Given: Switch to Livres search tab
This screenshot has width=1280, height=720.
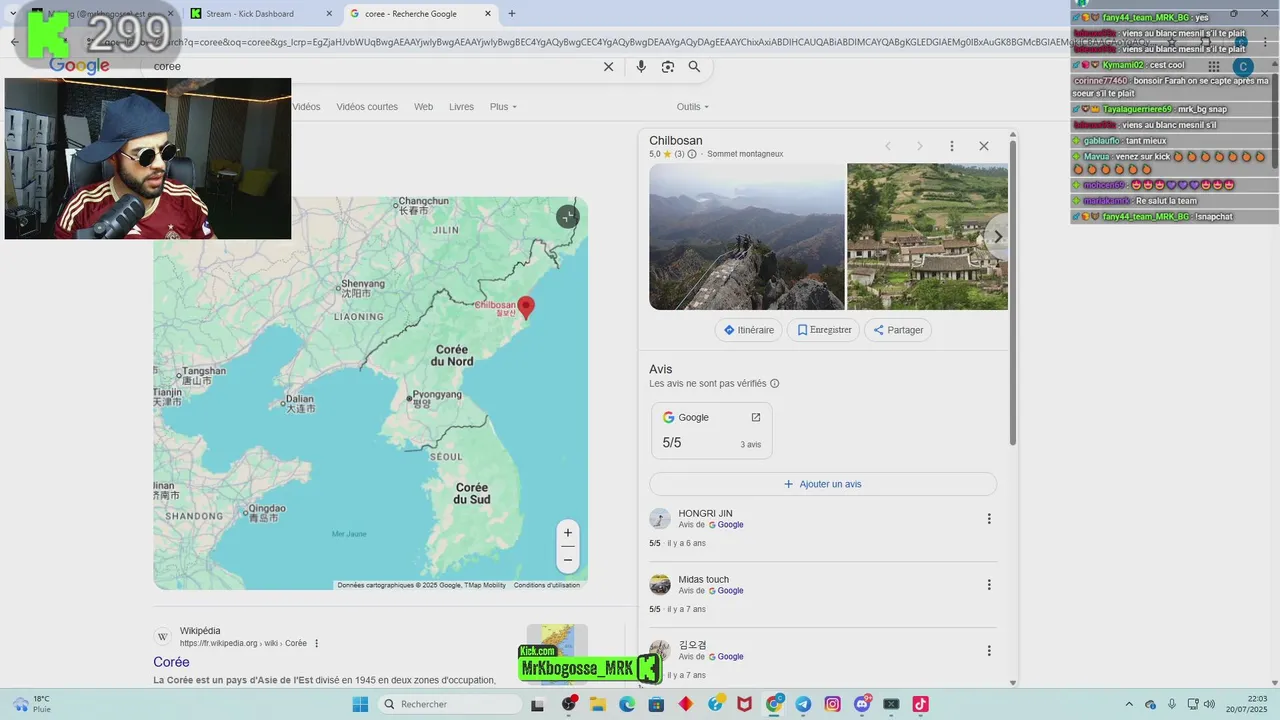Looking at the screenshot, I should point(461,107).
